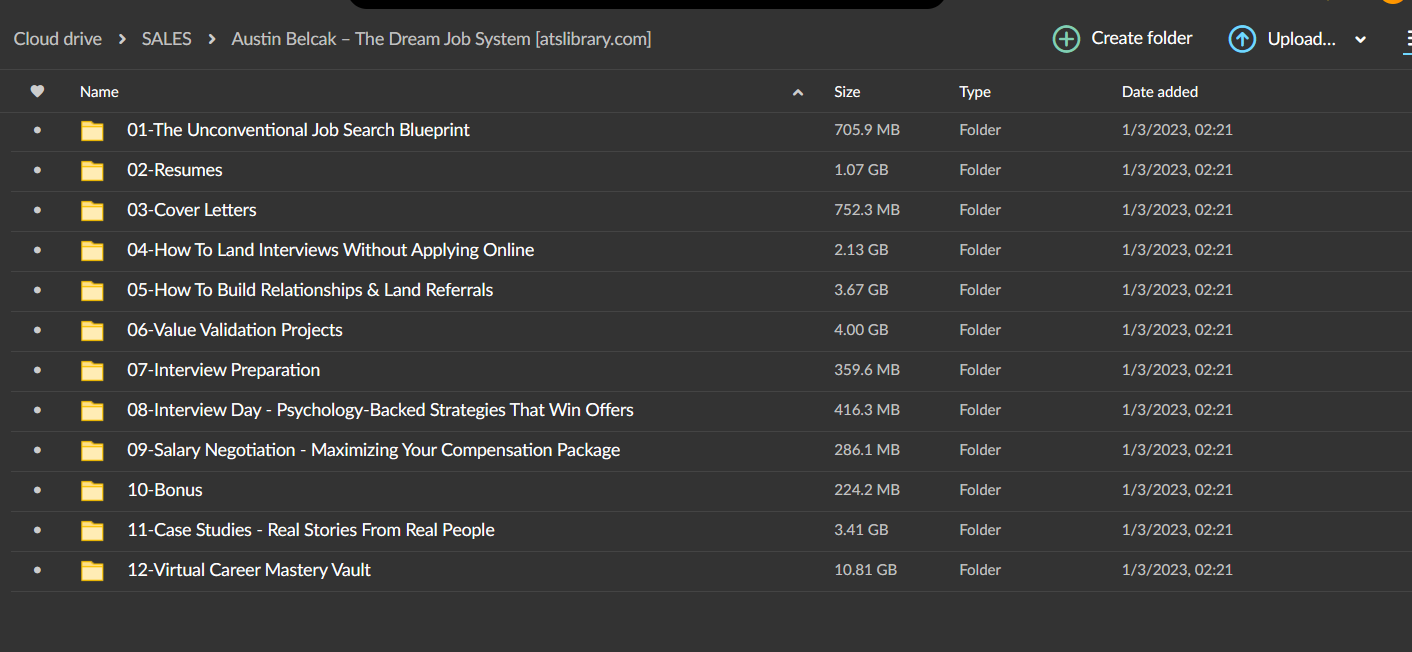Click folder icon beside 12-Virtual Career Mastery Vault
This screenshot has width=1412, height=652.
(x=92, y=570)
